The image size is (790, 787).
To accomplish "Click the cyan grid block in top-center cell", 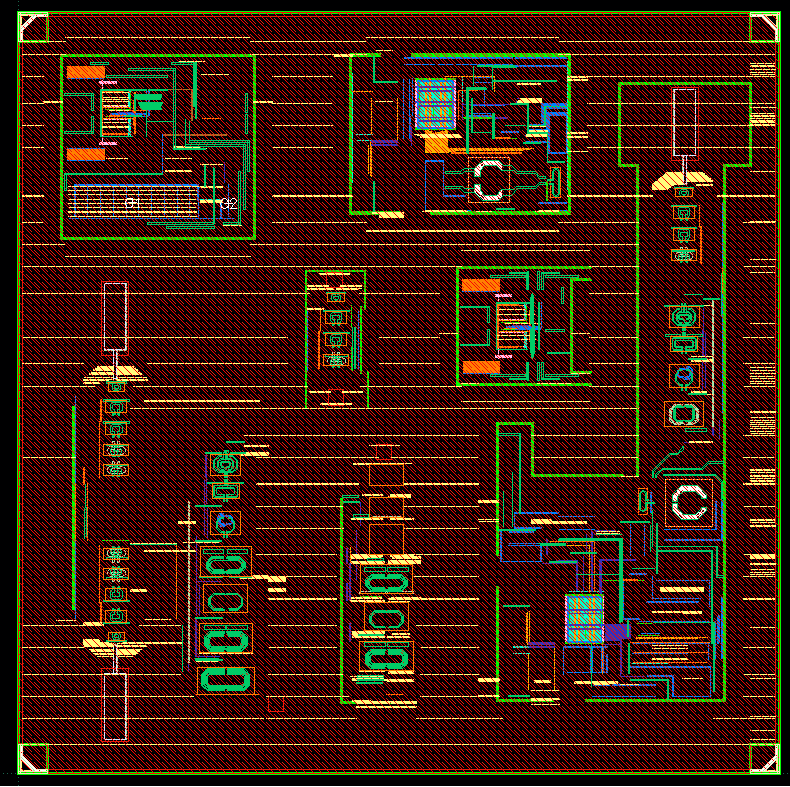I will click(435, 103).
